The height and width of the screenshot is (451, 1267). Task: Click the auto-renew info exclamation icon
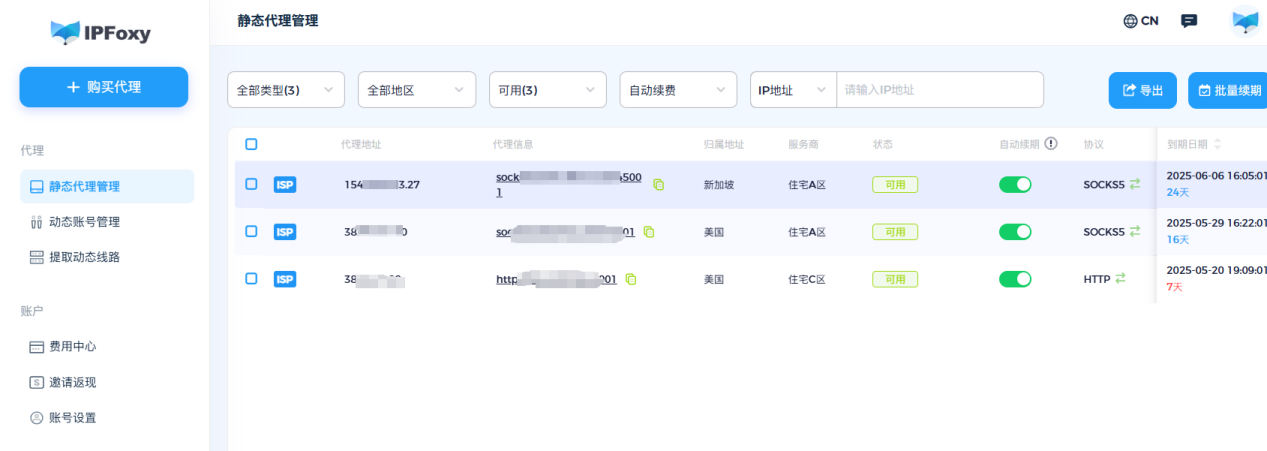pos(1051,144)
